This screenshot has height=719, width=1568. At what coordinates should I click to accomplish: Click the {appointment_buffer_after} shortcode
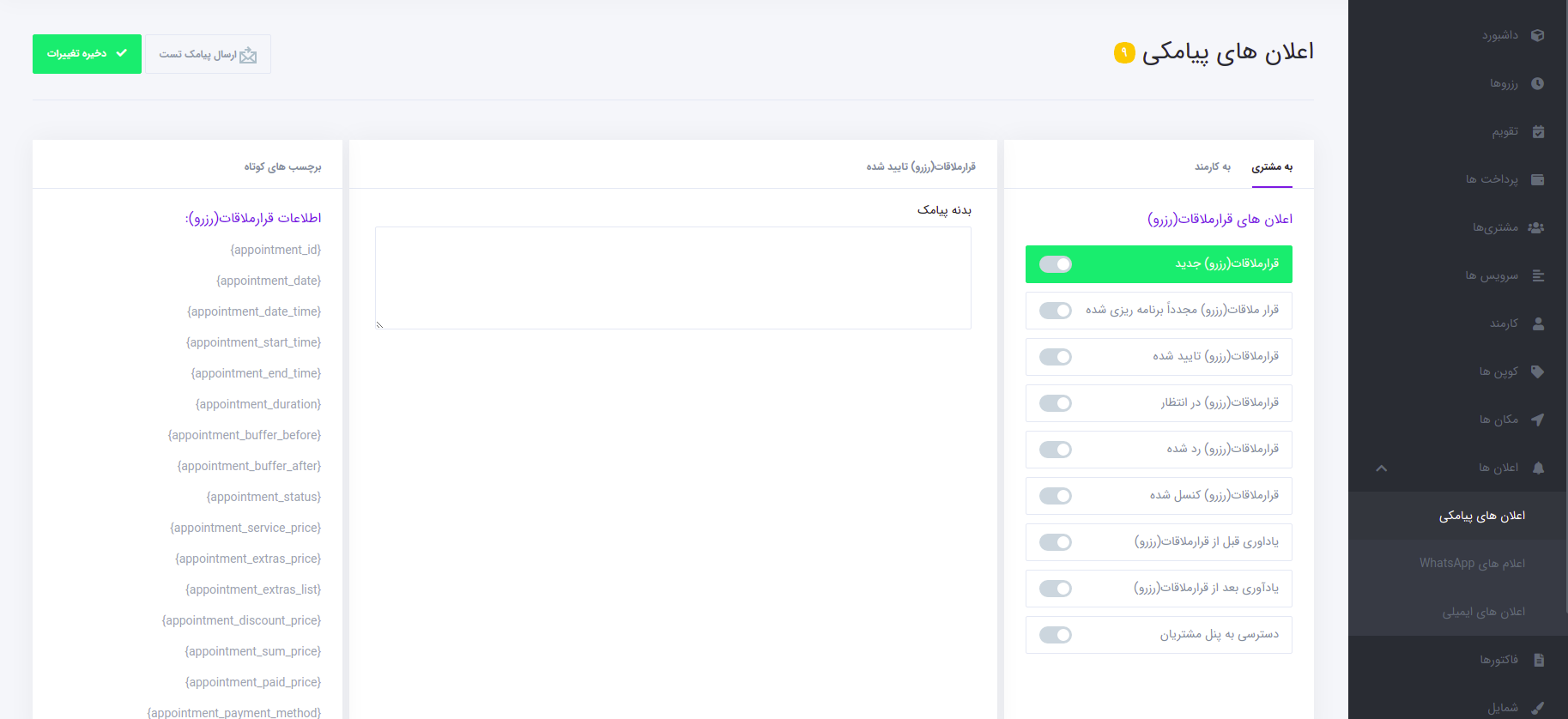(x=249, y=466)
